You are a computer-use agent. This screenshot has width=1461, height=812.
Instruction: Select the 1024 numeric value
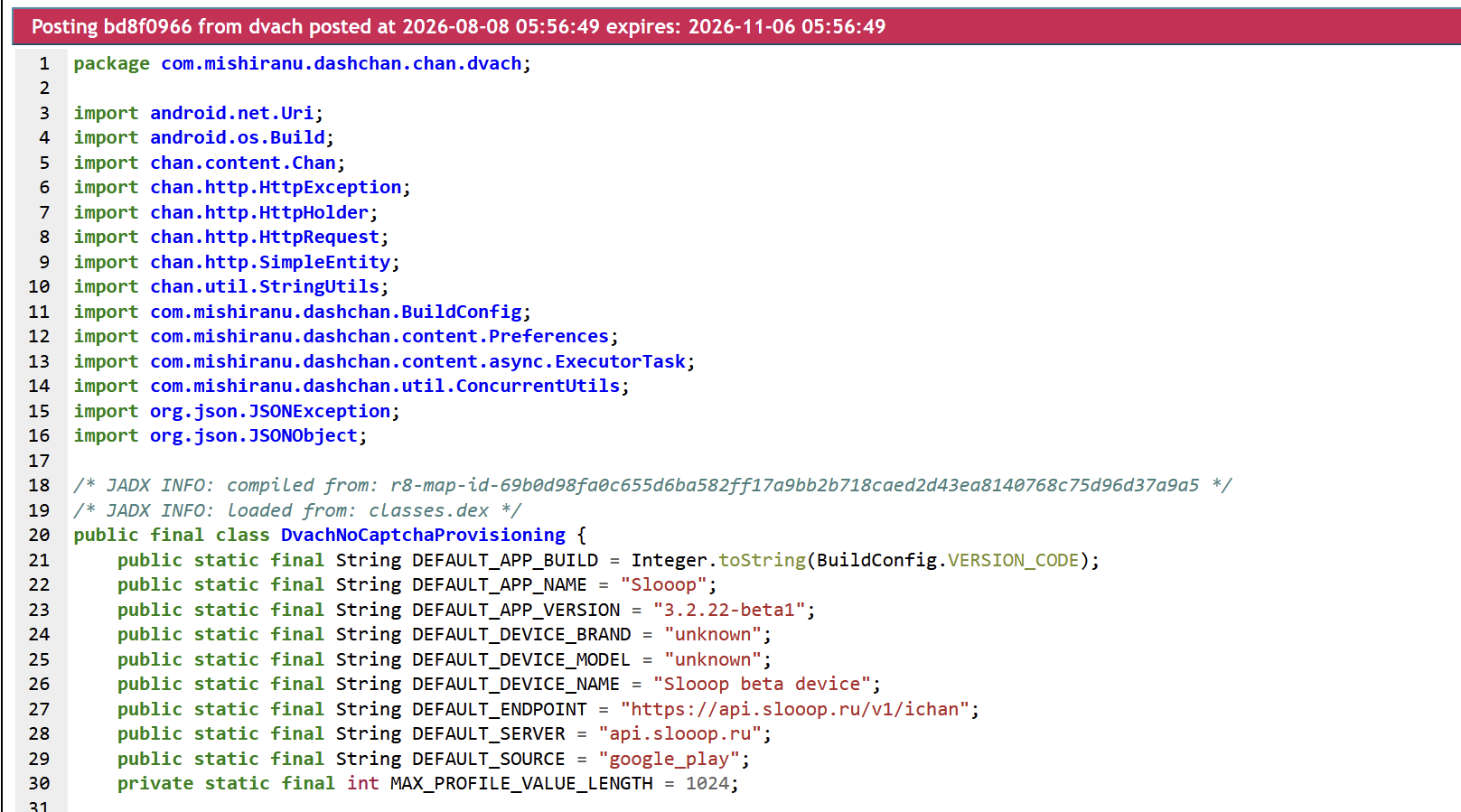707,783
